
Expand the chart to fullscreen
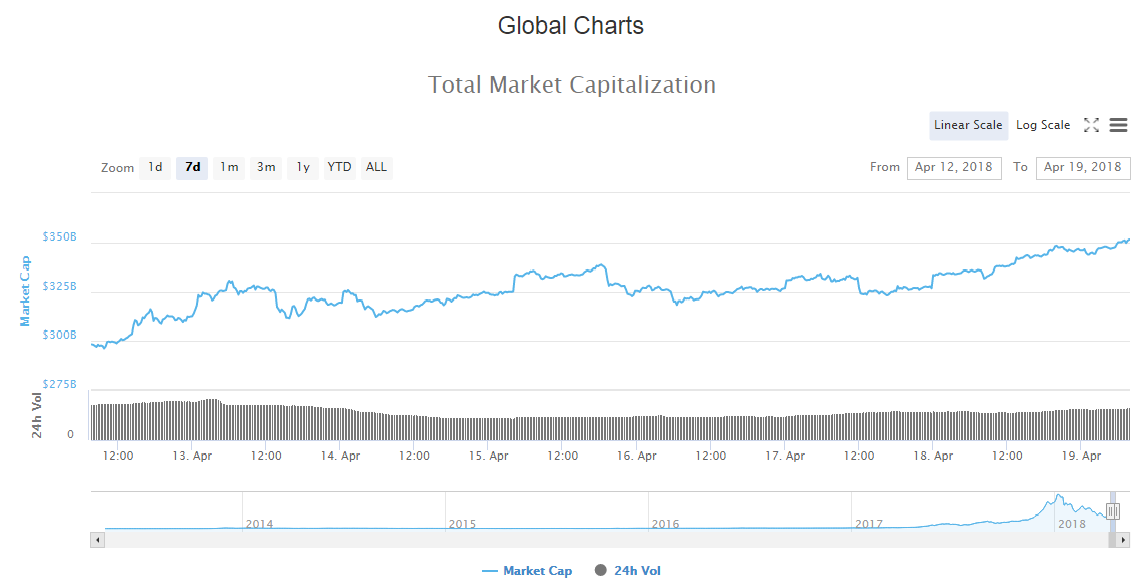coord(1091,125)
